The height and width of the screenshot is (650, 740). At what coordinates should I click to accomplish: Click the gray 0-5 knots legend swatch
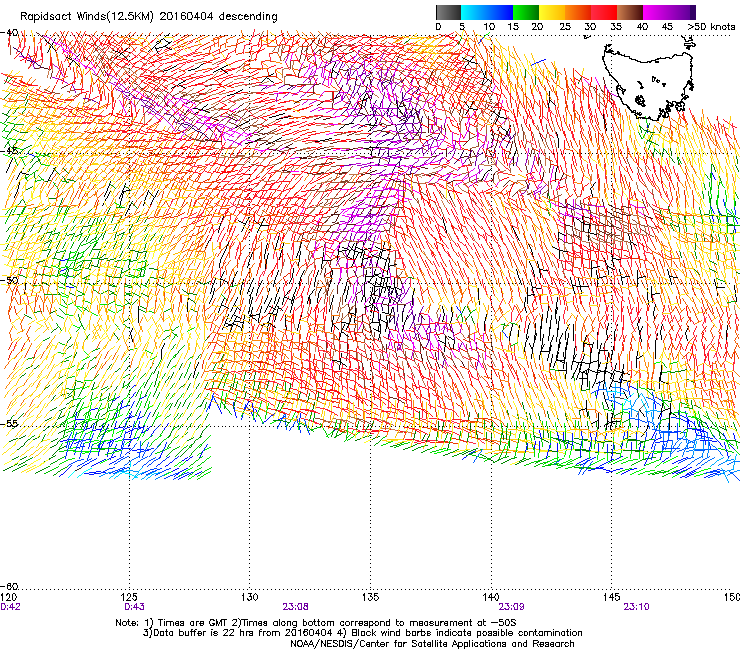(x=448, y=12)
